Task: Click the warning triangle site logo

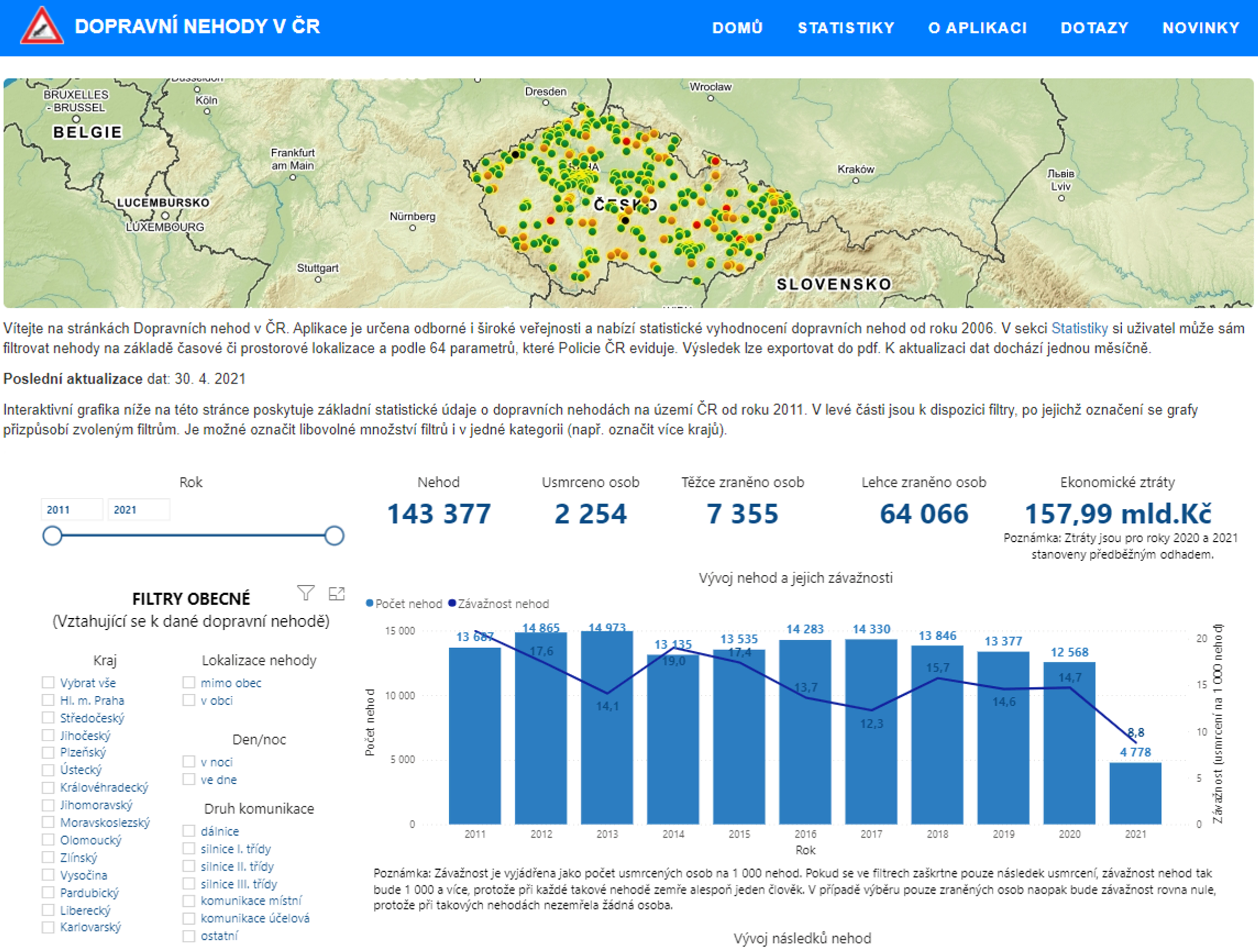Action: pos(41,27)
